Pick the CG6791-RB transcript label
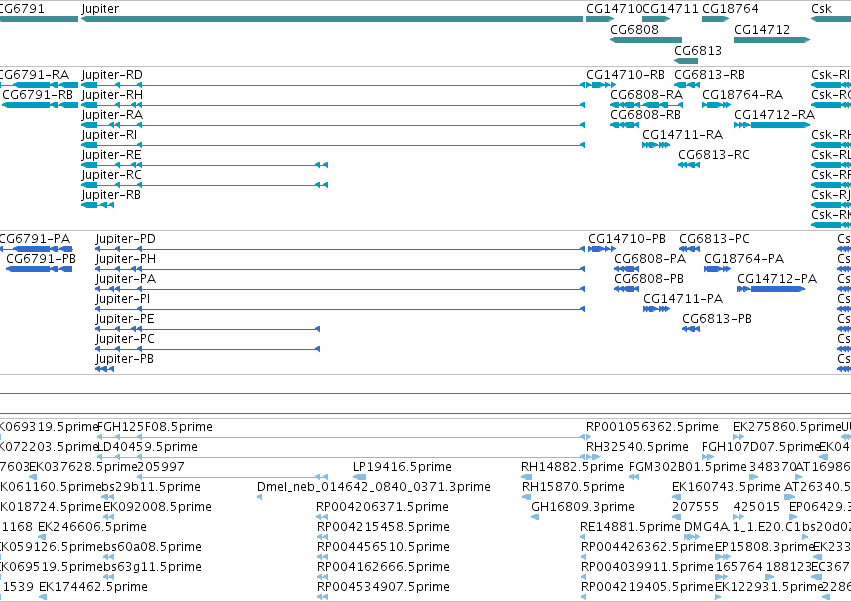Screen dimensions: 851x602 [x=37, y=94]
